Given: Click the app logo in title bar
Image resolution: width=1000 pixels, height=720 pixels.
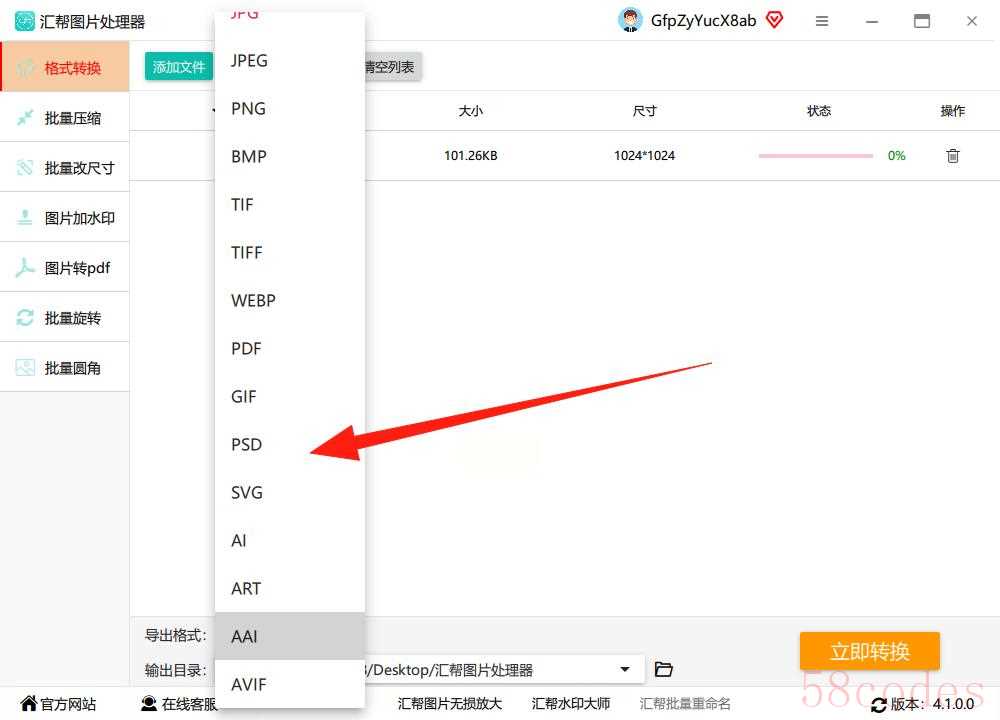Looking at the screenshot, I should [x=25, y=21].
